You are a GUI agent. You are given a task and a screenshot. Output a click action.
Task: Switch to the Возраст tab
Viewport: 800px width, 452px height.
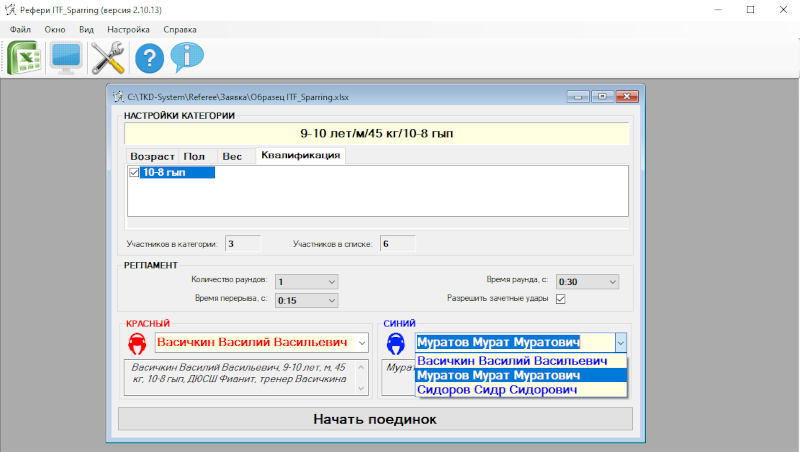pos(151,156)
